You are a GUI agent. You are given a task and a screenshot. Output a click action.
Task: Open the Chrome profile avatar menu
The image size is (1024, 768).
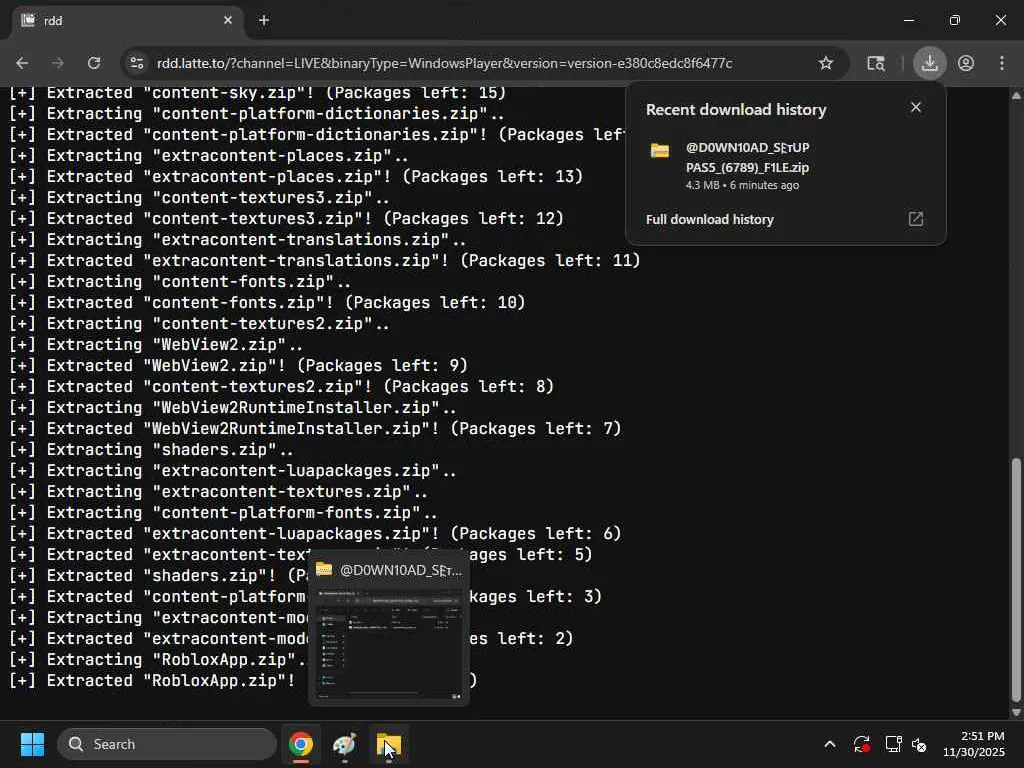966,63
